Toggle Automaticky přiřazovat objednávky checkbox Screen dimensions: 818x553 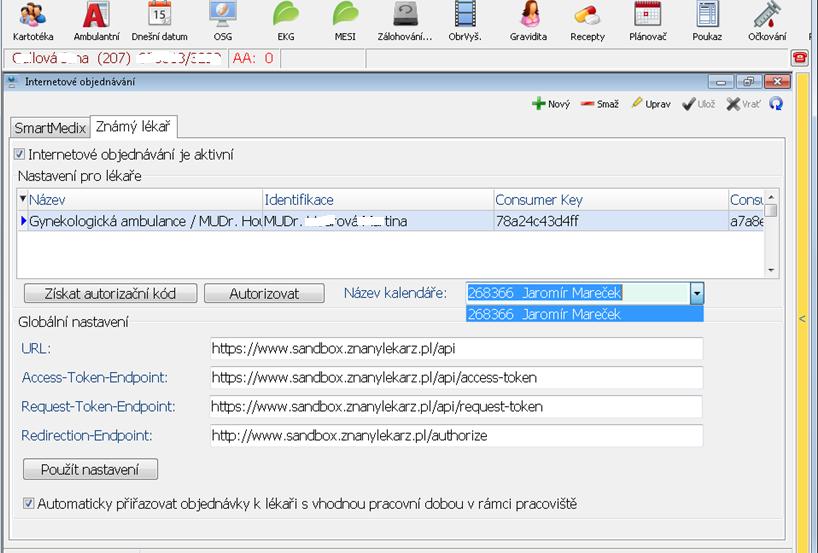point(28,503)
